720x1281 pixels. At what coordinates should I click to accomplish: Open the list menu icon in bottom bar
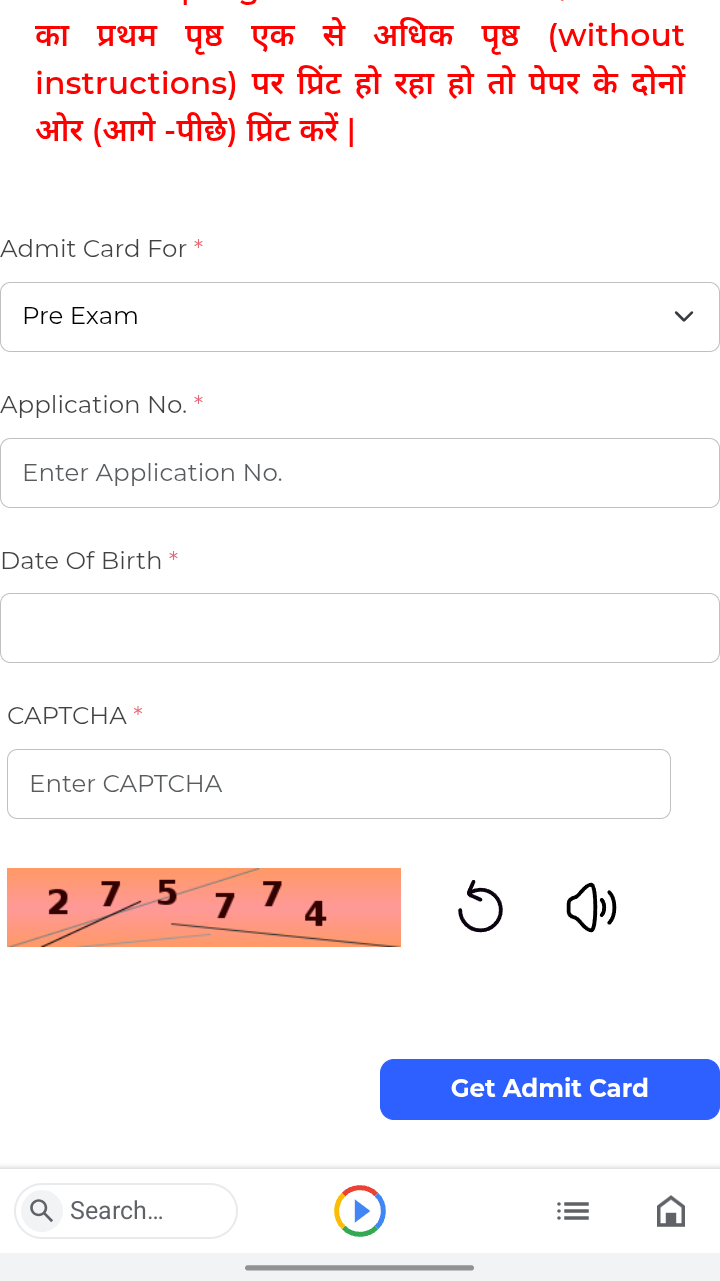[573, 1211]
